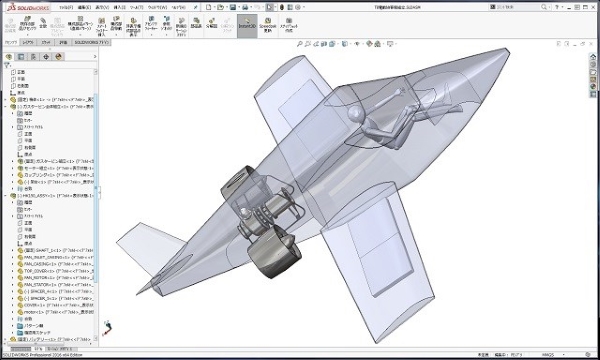
Task: Click the exploded view ribbon icon
Action: [x=211, y=24]
